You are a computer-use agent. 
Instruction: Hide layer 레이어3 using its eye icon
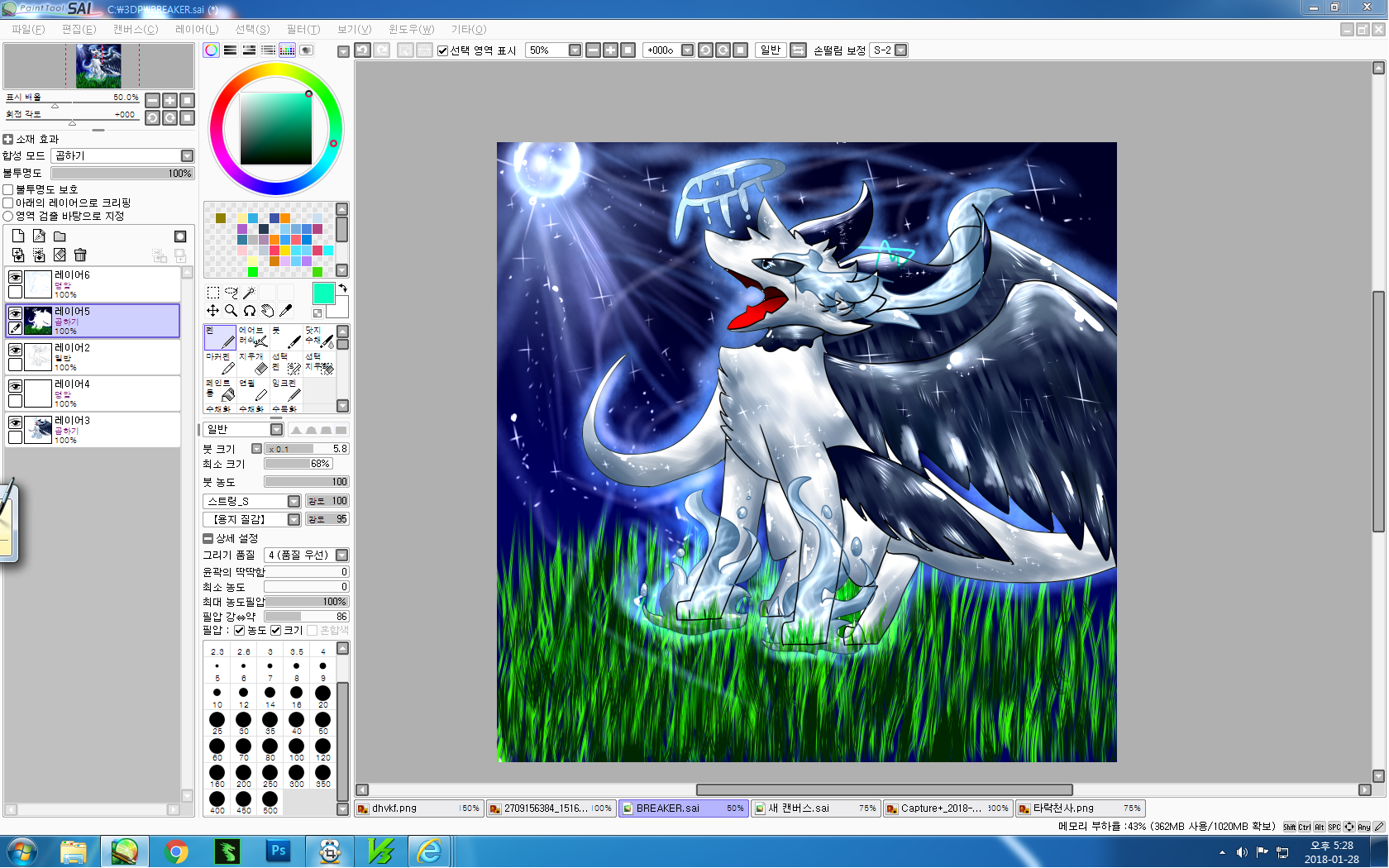(15, 422)
